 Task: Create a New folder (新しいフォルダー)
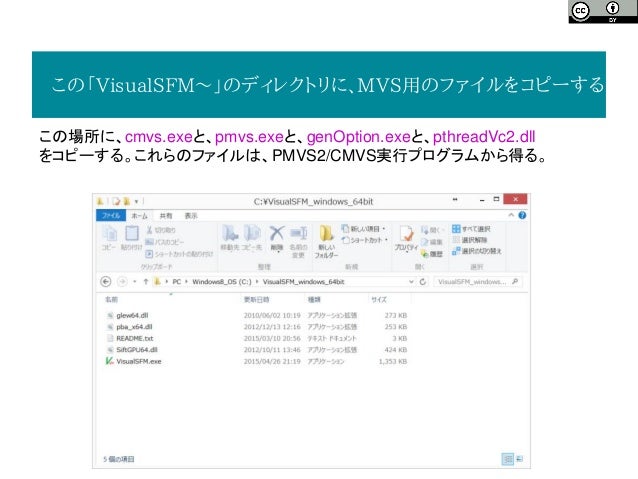[x=326, y=242]
